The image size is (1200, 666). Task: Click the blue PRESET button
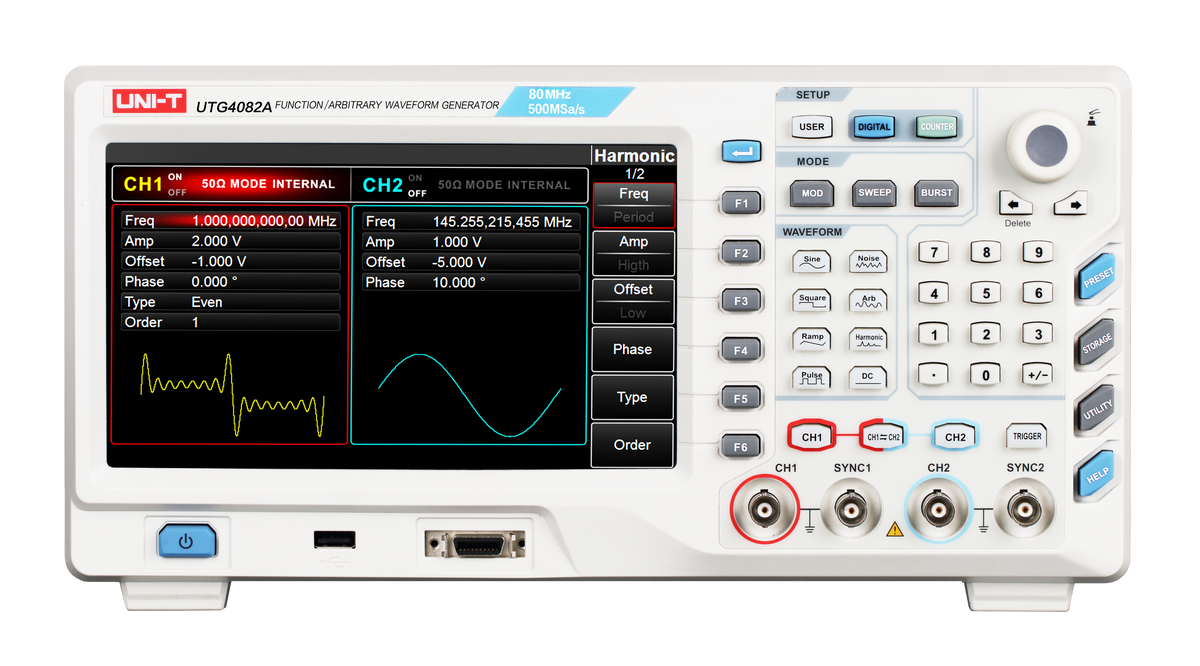[x=1098, y=277]
